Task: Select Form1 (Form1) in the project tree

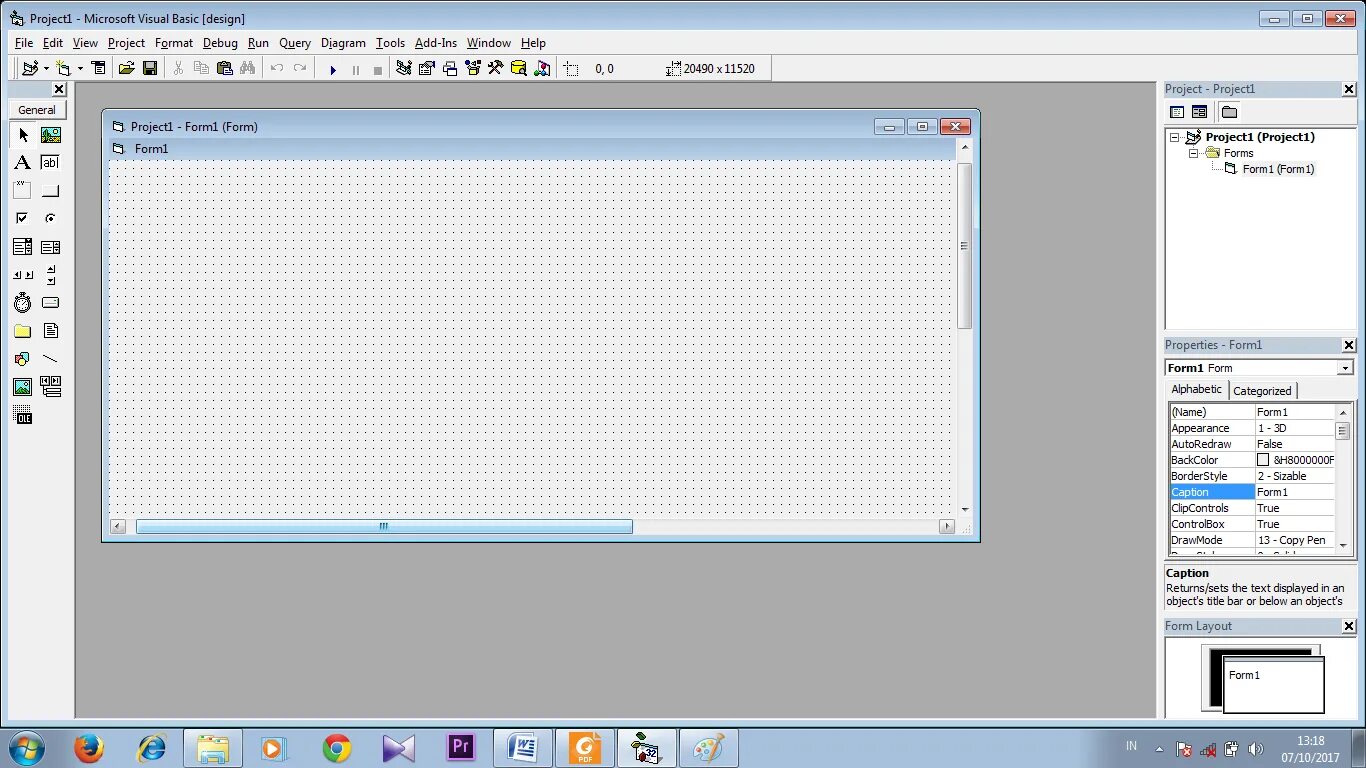Action: coord(1278,169)
